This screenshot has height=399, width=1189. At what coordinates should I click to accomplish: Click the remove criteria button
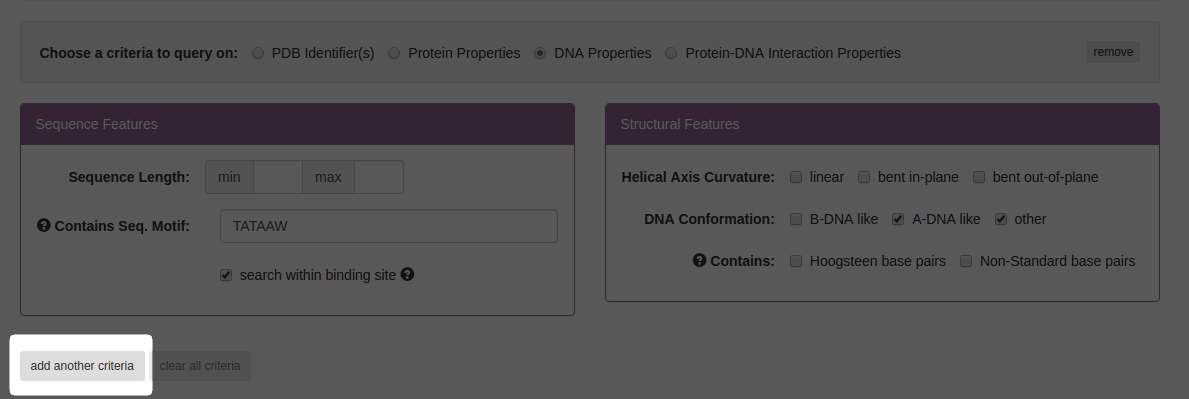click(x=1113, y=52)
